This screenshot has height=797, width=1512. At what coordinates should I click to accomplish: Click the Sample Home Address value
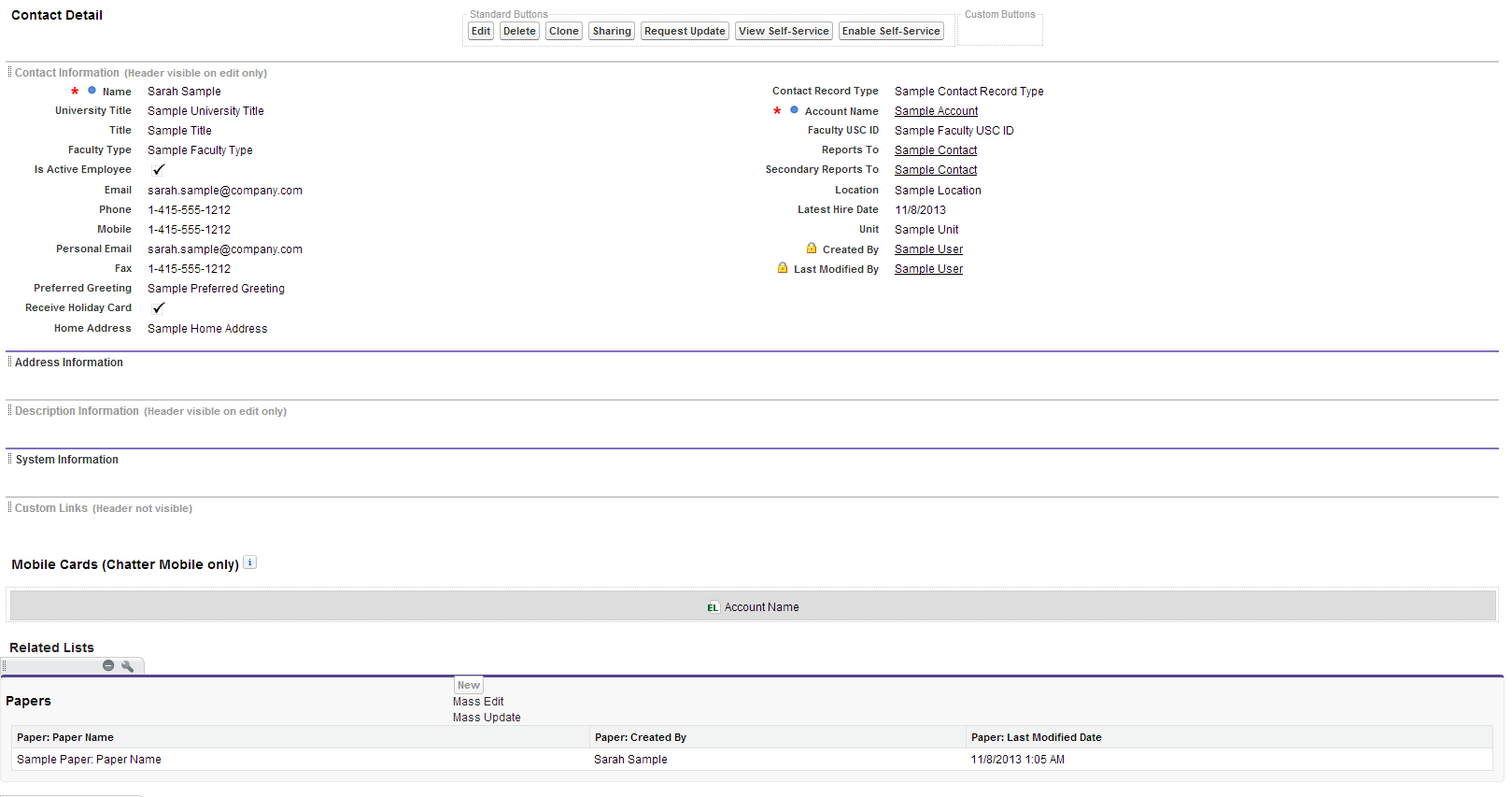[x=207, y=329]
